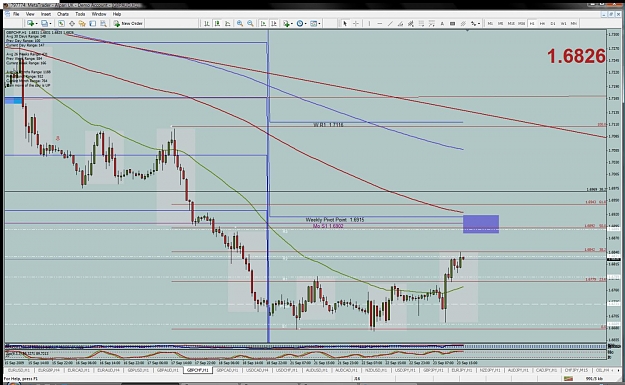Select the purple rectangle near Mo S1
This screenshot has width=625, height=385.
[x=481, y=224]
